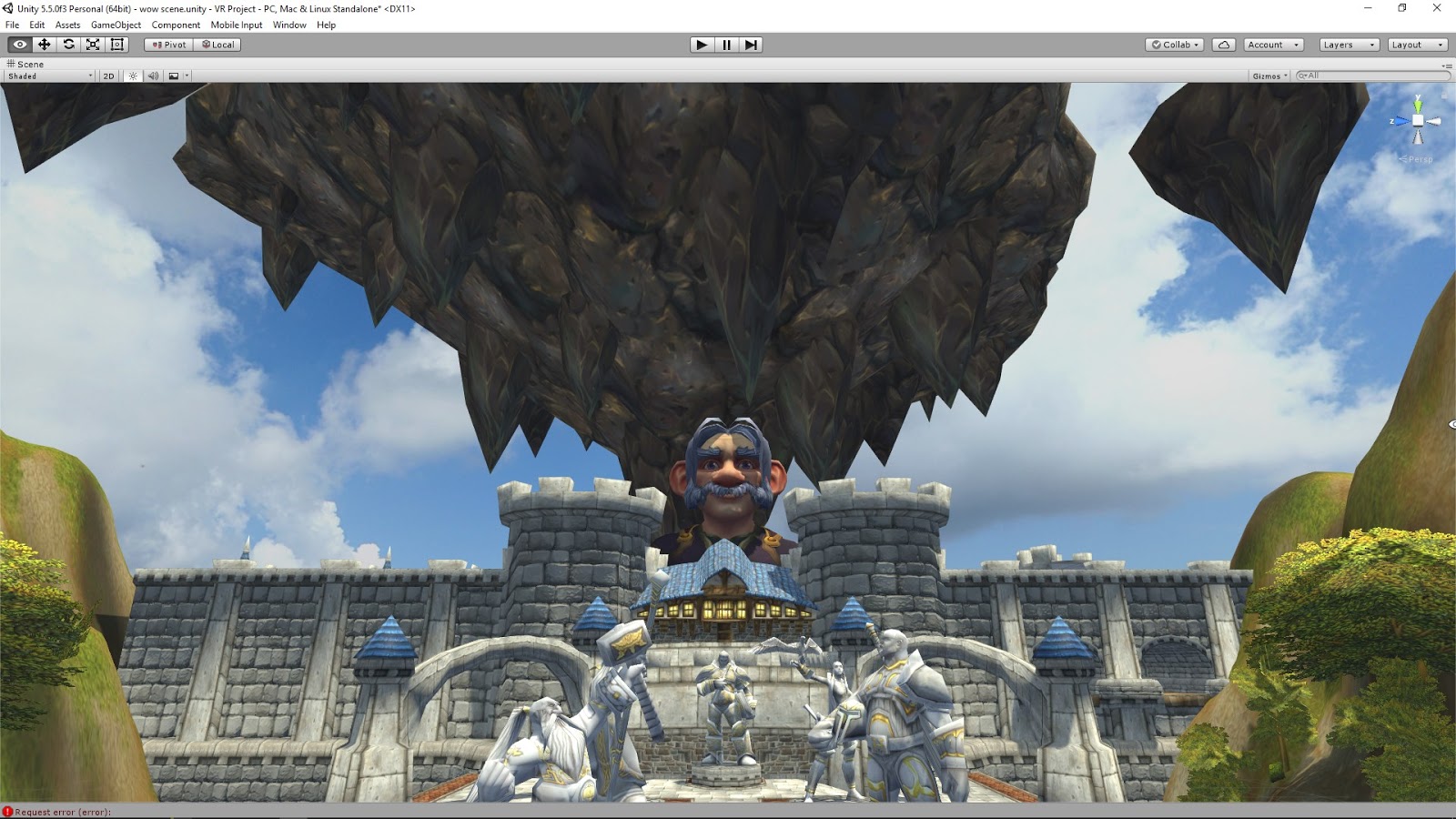Open the Component menu
This screenshot has width=1456, height=819.
click(176, 25)
